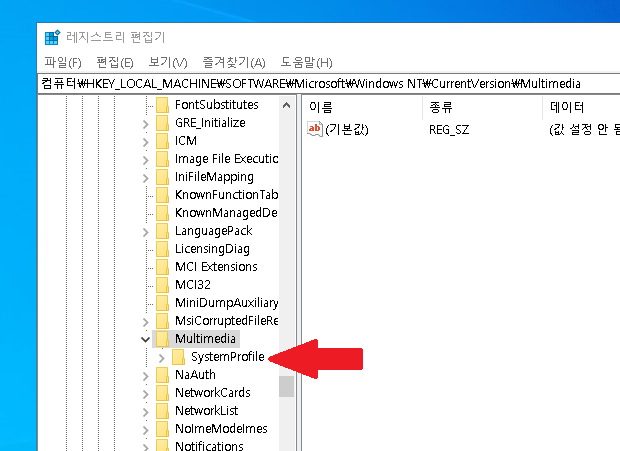620x451 pixels.
Task: Select the SystemProfile key label
Action: (x=227, y=357)
